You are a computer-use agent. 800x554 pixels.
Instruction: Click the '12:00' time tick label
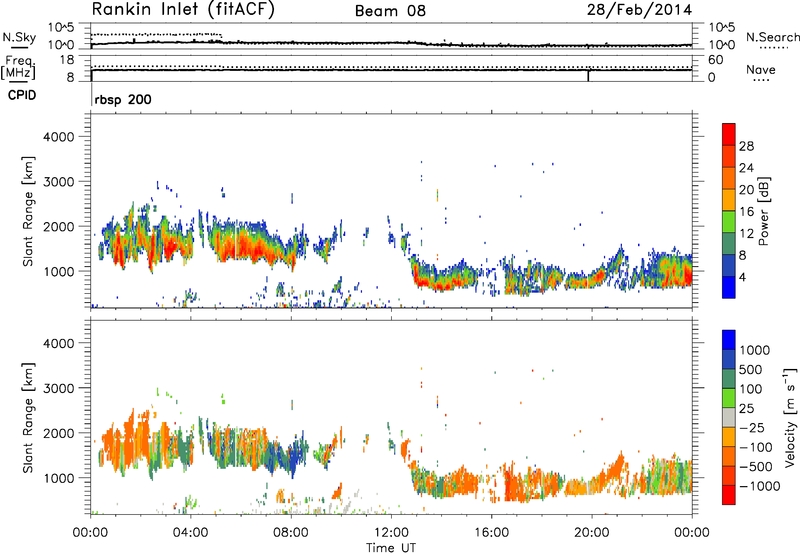[x=391, y=533]
